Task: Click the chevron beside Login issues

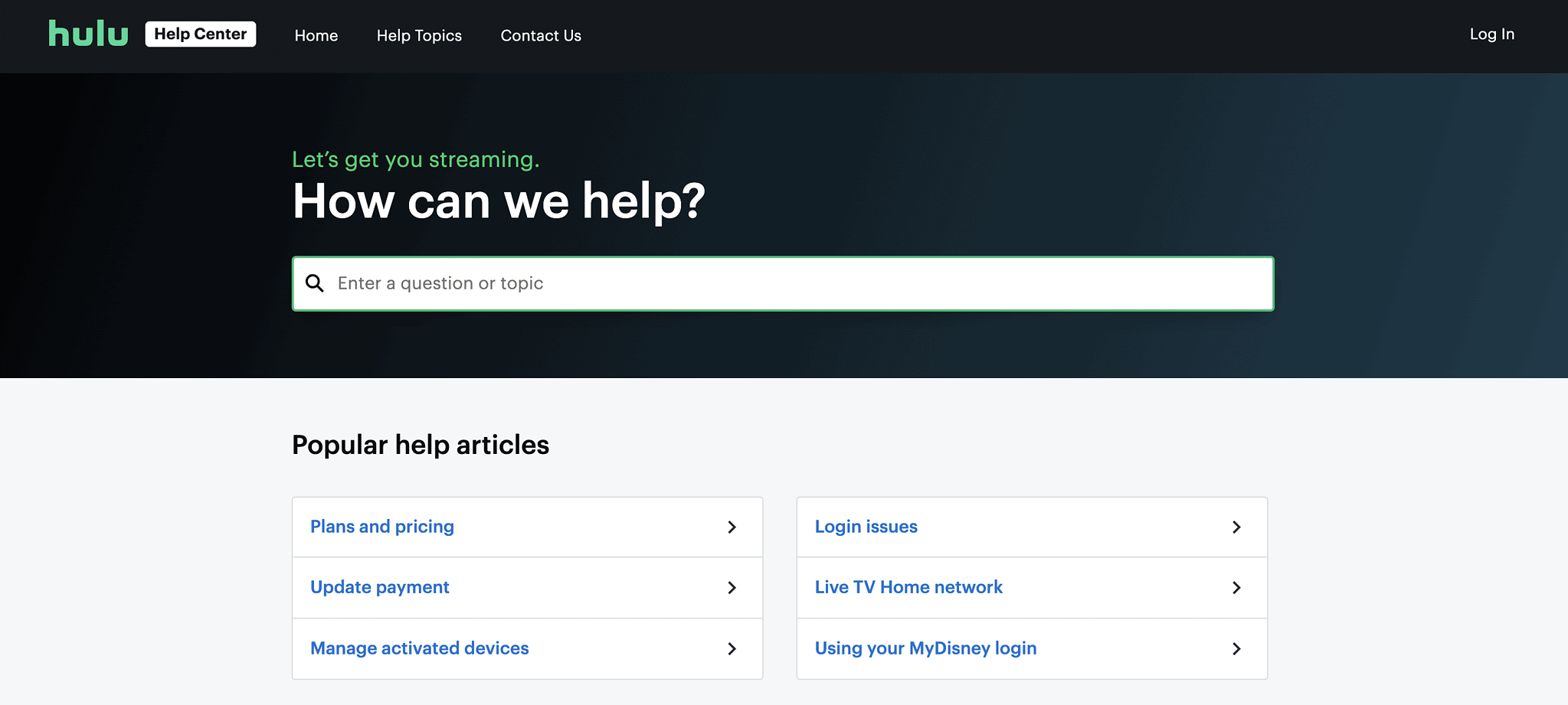Action: (1237, 527)
